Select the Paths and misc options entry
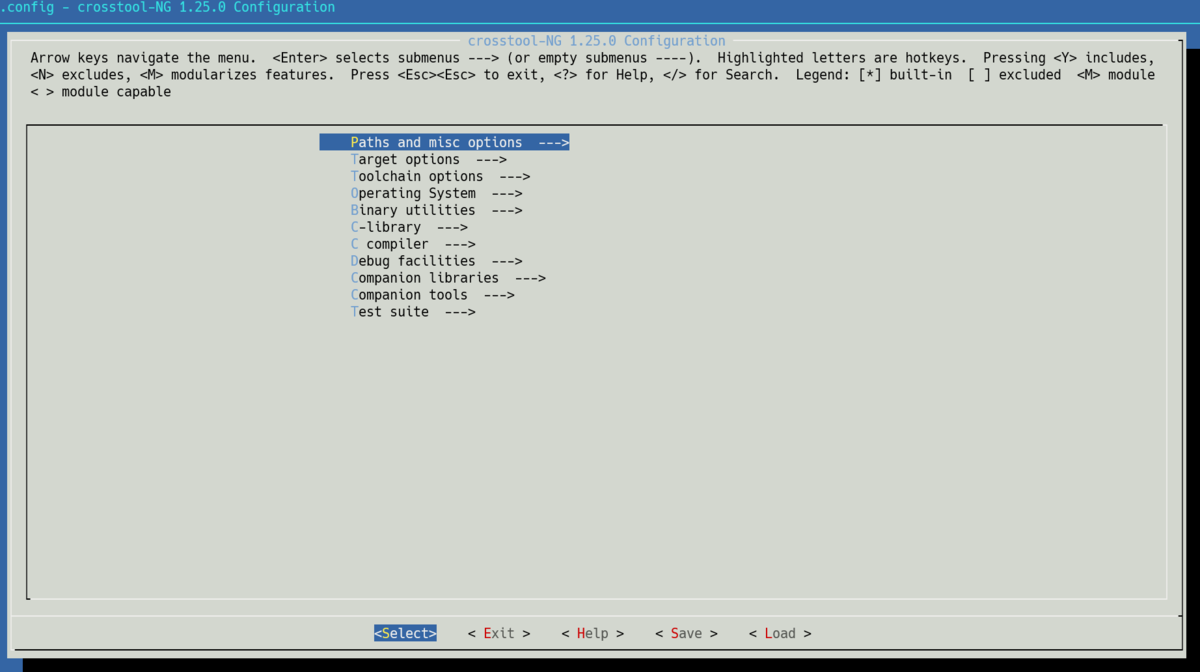The image size is (1200, 672). click(x=436, y=143)
